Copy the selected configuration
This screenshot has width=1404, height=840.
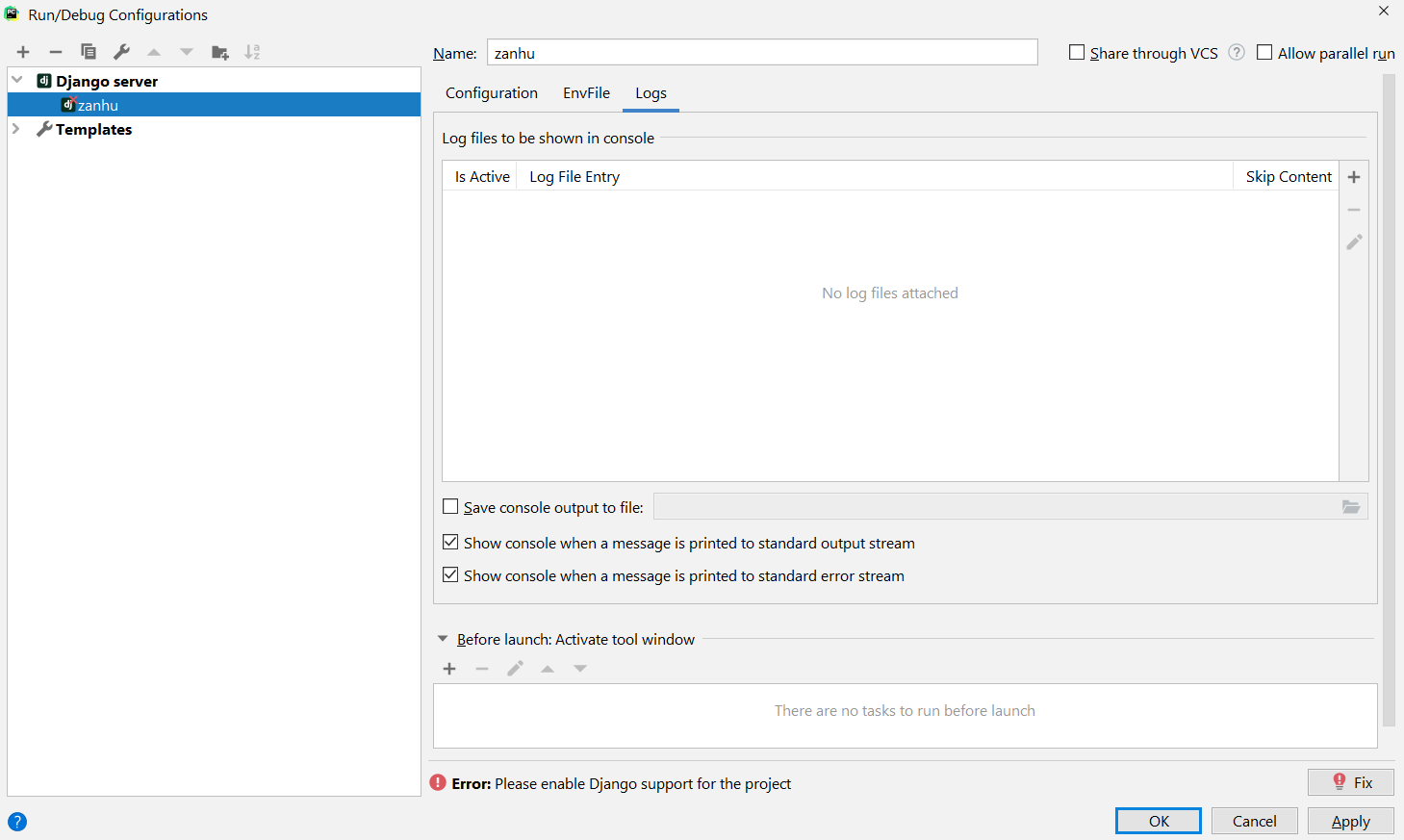click(x=89, y=52)
